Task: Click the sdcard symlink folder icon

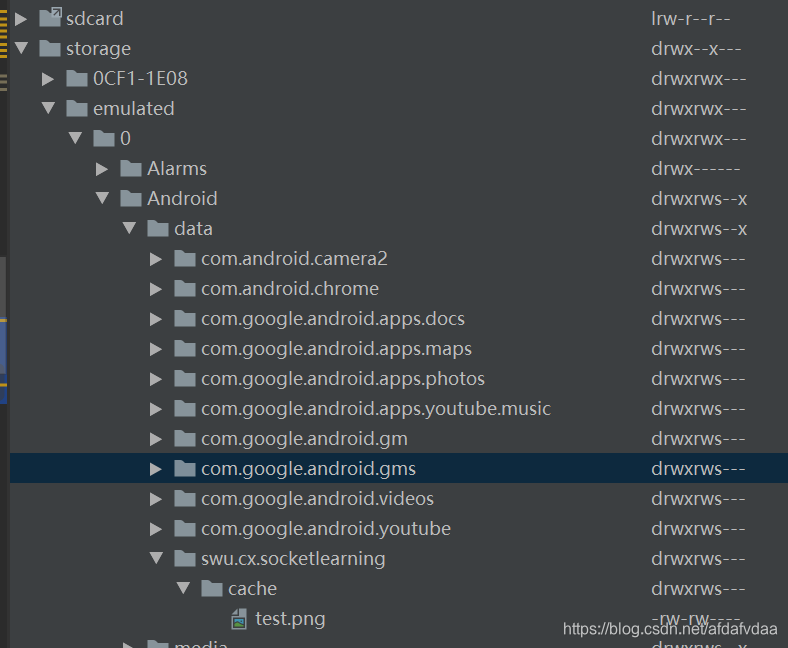Action: [x=50, y=18]
